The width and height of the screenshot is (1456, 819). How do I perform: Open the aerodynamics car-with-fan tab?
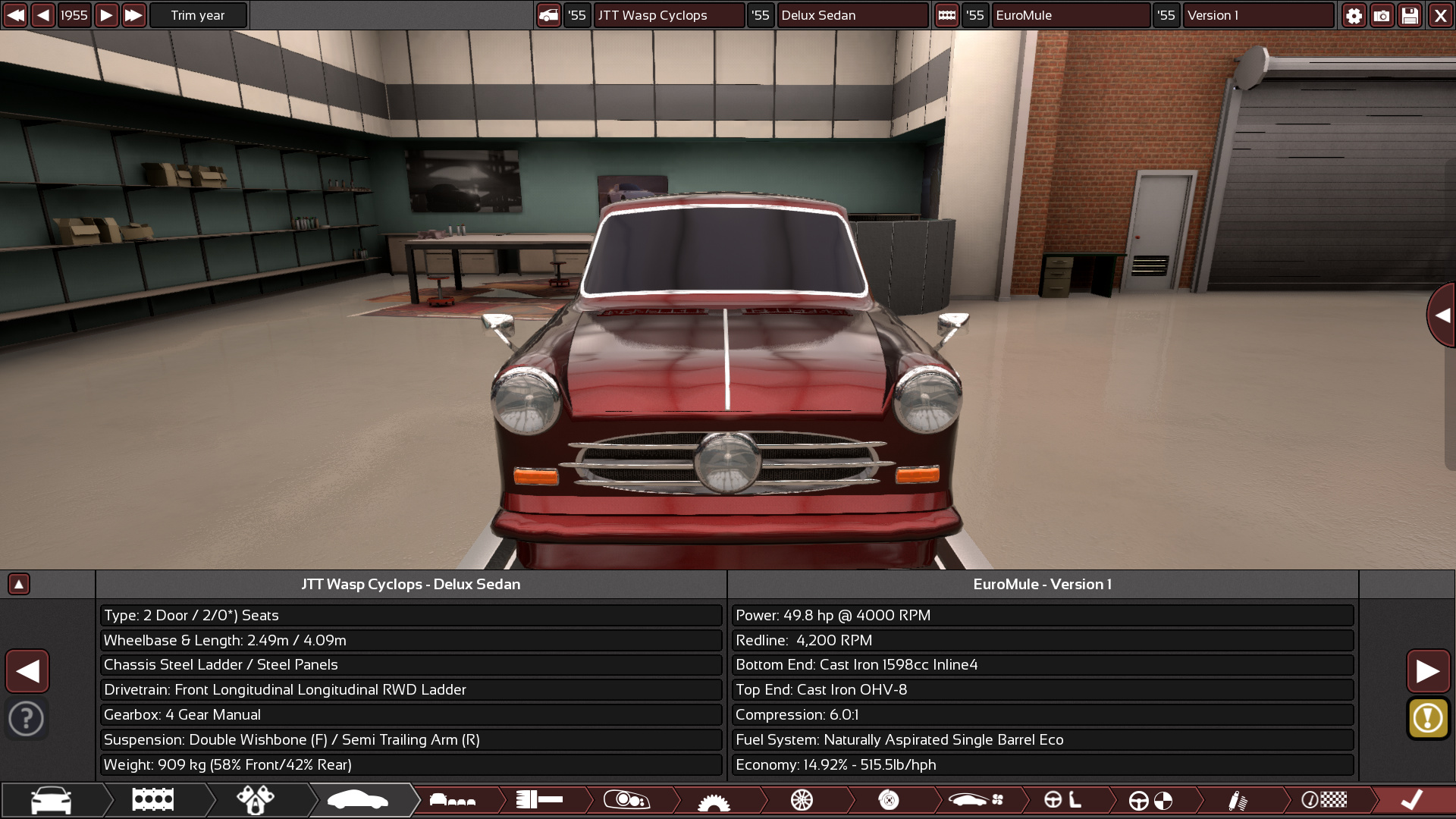point(976,800)
